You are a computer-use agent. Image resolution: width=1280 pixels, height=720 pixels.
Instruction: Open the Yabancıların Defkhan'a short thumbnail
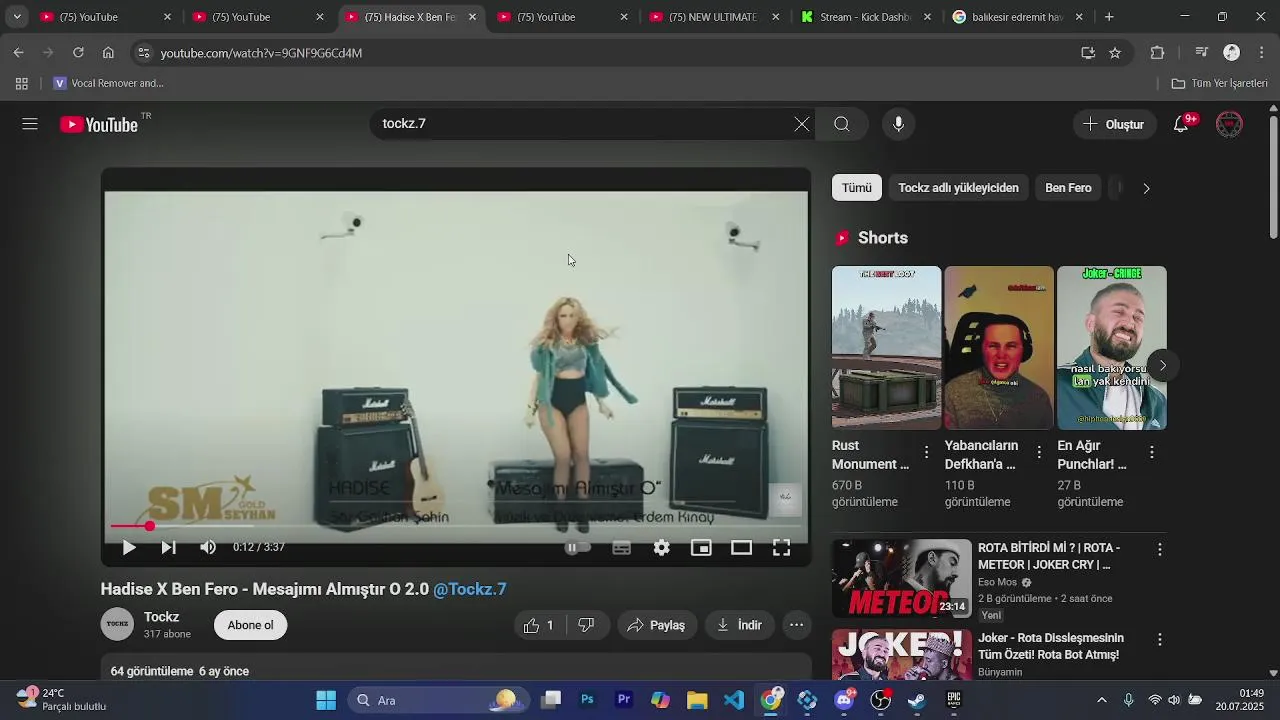999,347
